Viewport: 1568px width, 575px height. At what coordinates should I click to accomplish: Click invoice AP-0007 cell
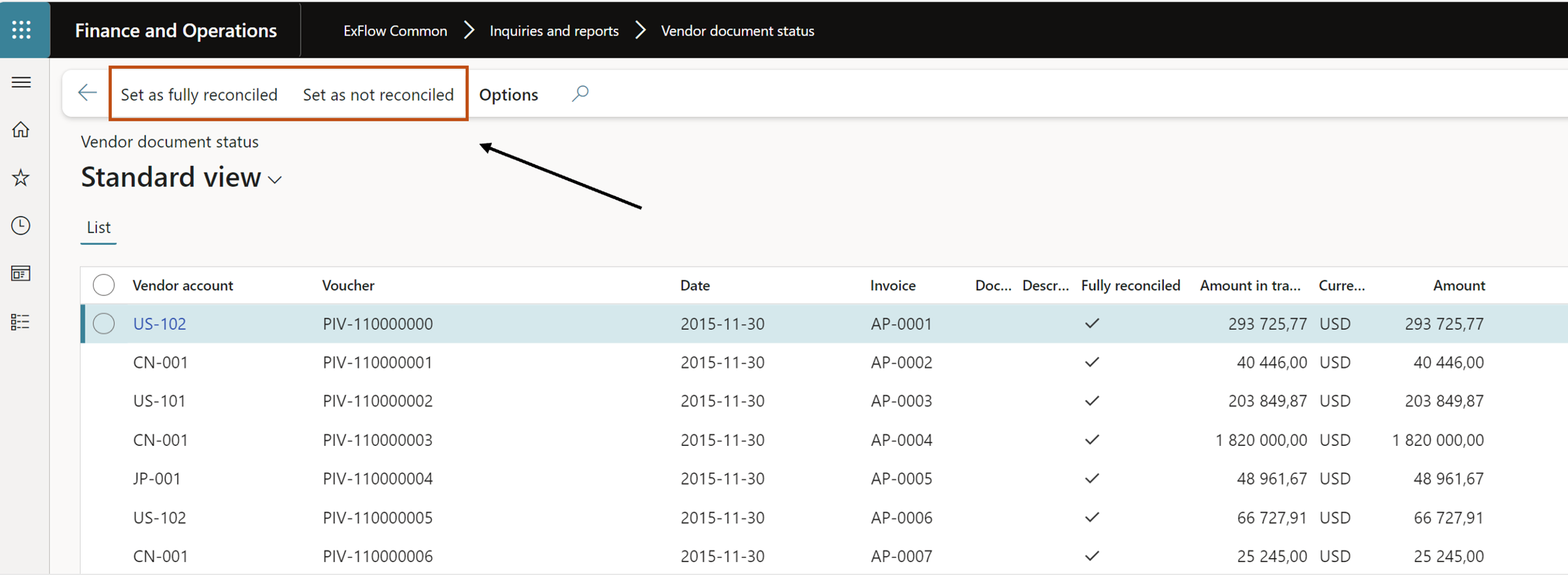point(902,556)
